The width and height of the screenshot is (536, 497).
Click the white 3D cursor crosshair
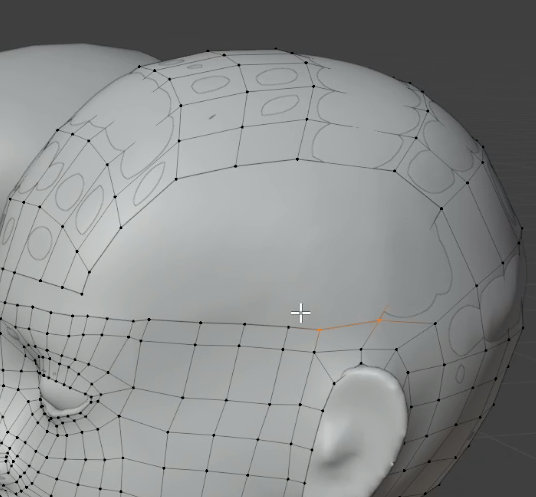pyautogui.click(x=301, y=313)
